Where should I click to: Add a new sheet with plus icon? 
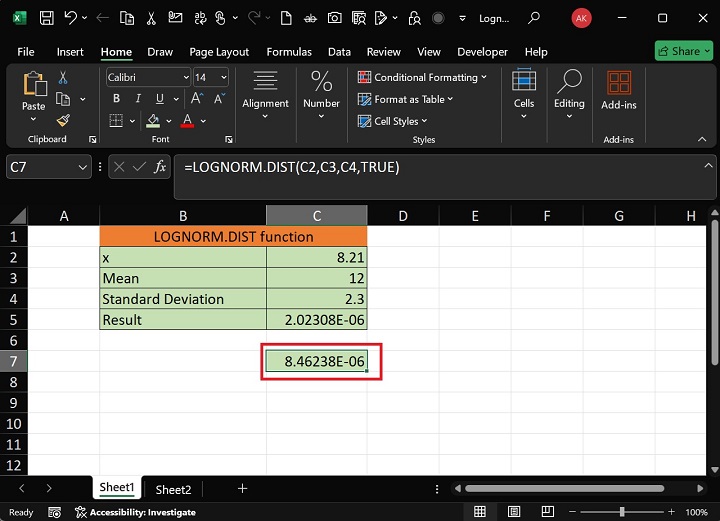pos(242,489)
